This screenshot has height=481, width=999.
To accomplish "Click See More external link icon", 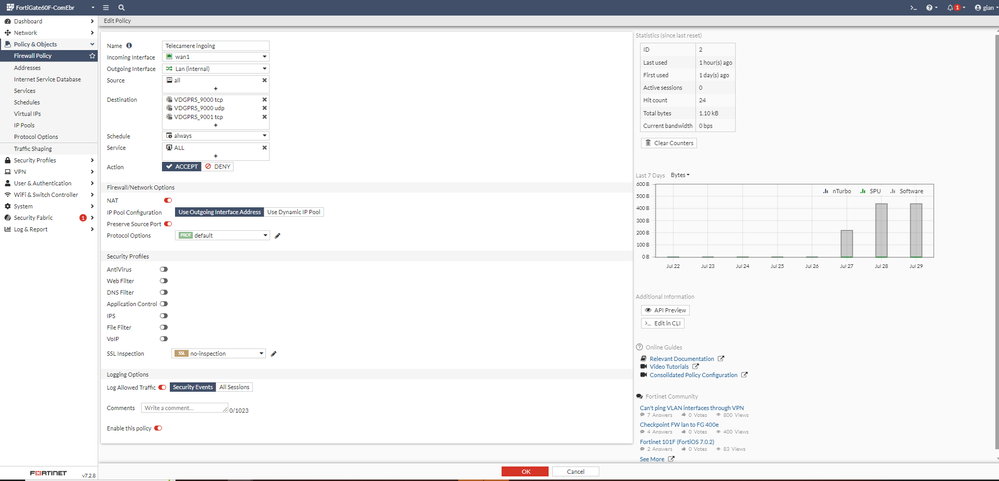I will 671,459.
